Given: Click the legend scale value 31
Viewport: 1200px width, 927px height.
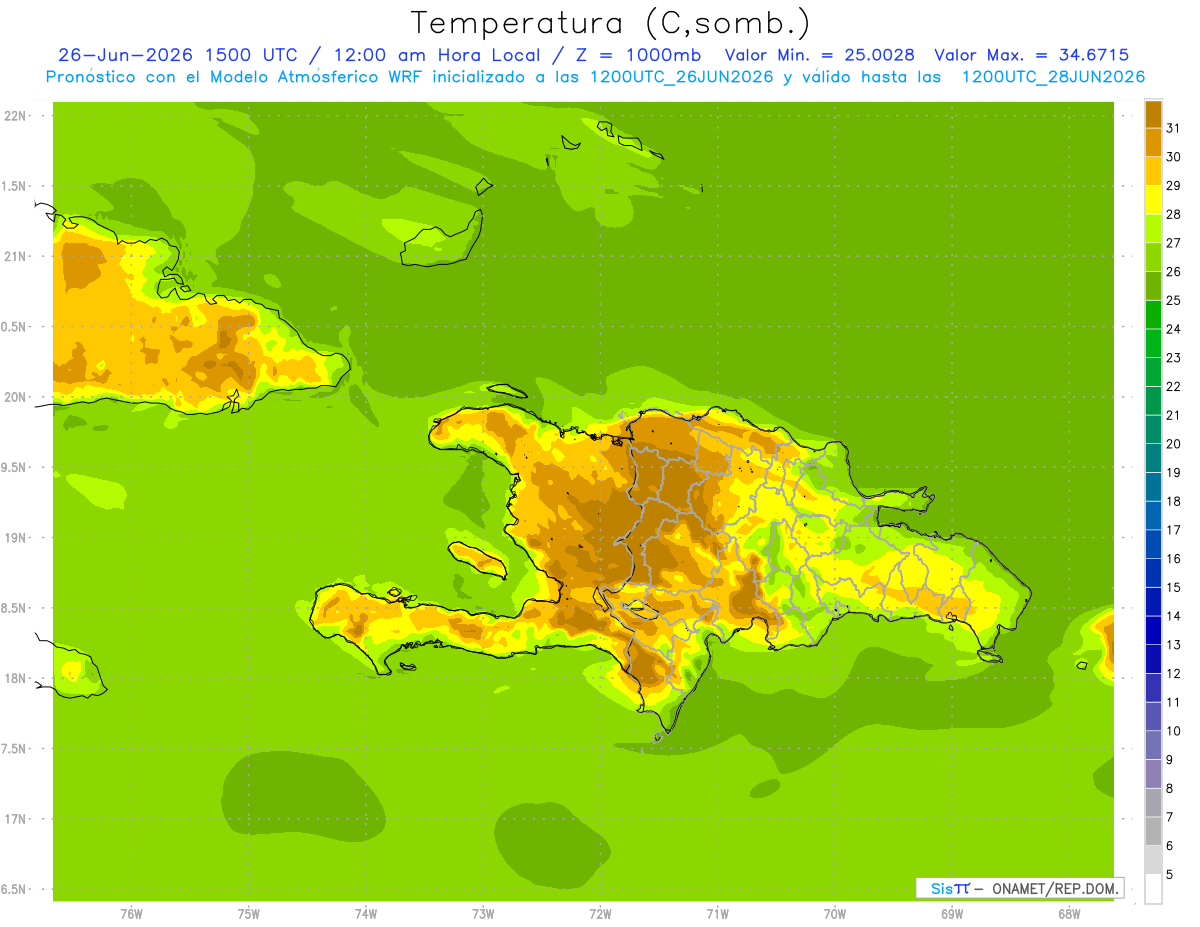Looking at the screenshot, I should point(1173,128).
